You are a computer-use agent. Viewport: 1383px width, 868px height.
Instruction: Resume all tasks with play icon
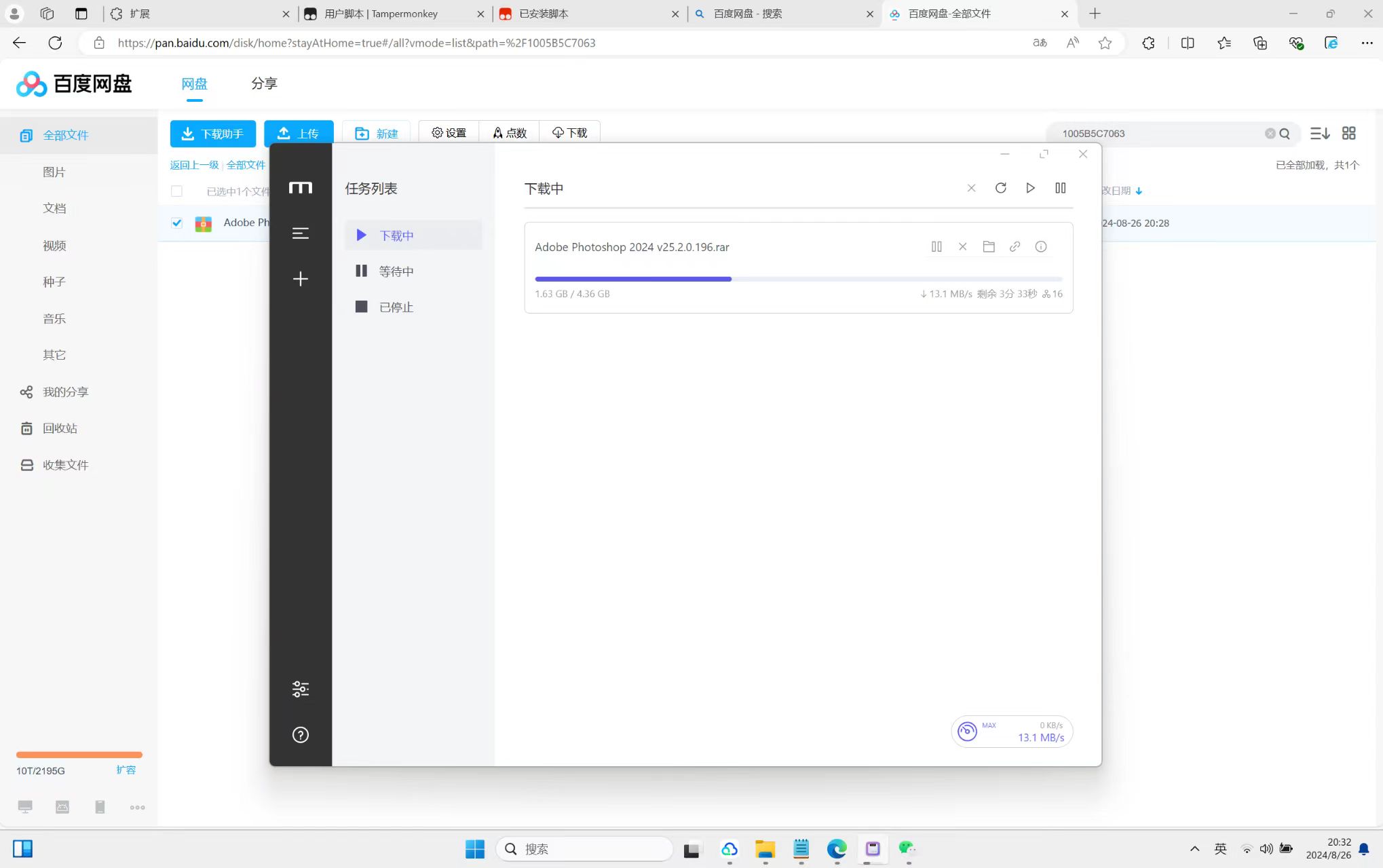tap(1030, 188)
